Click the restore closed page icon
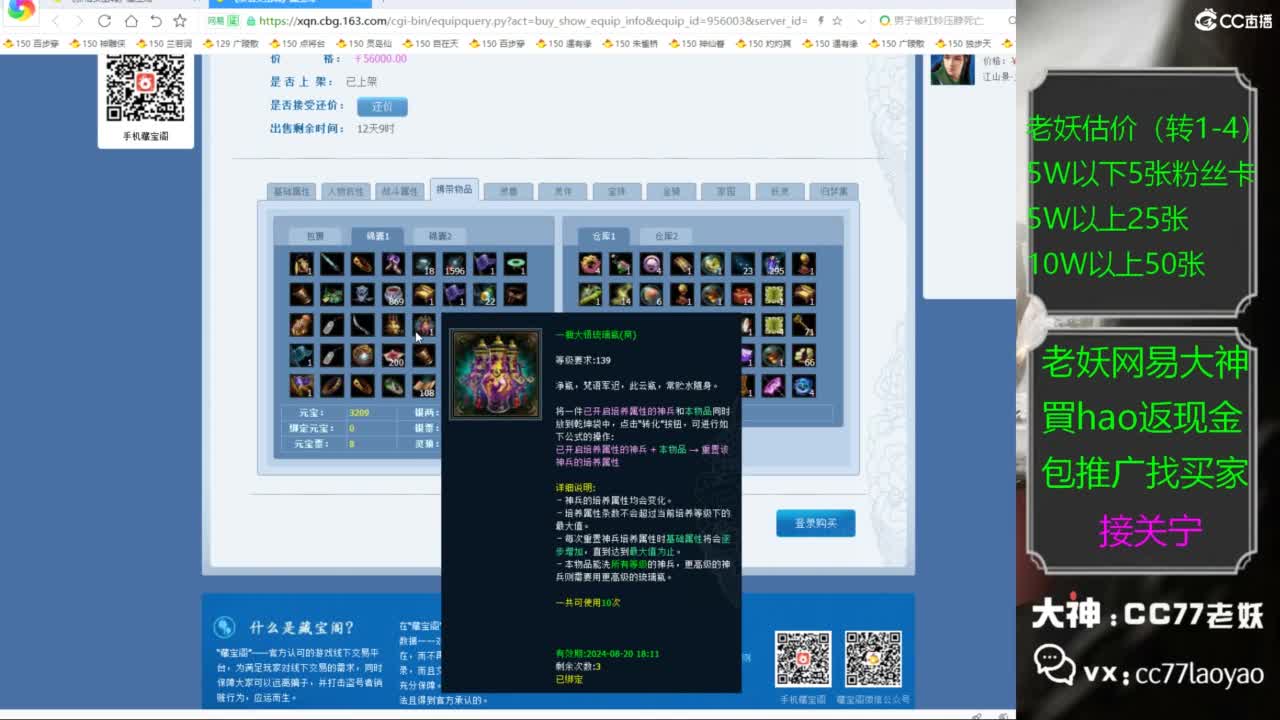The height and width of the screenshot is (720, 1280). (155, 20)
